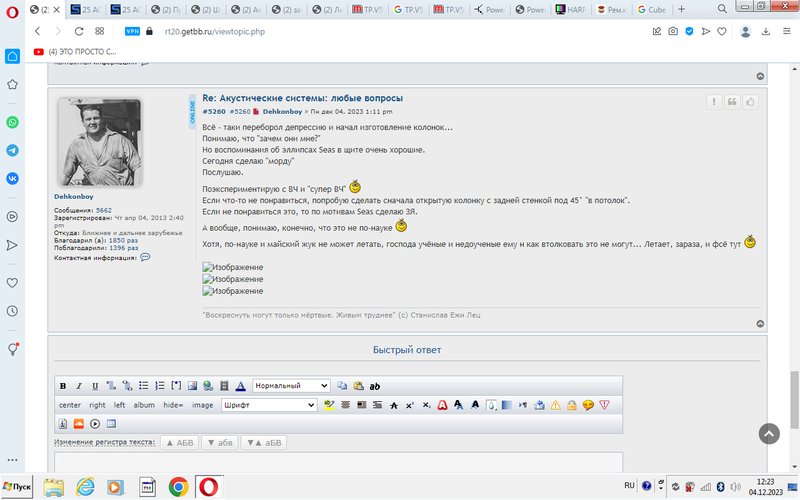Take a snapshot with camera icon

tap(673, 31)
